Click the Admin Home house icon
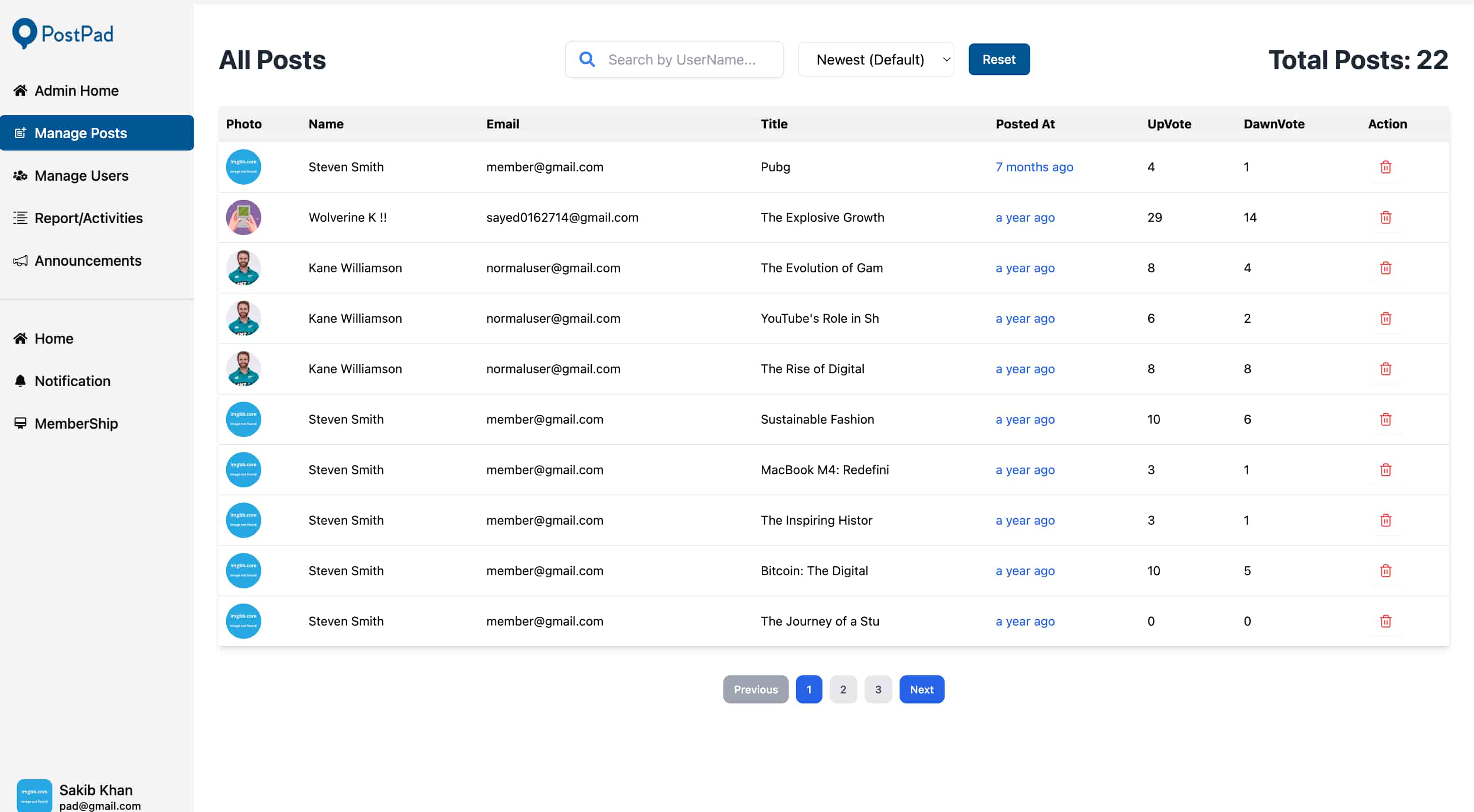This screenshot has height=812, width=1474. (x=21, y=90)
